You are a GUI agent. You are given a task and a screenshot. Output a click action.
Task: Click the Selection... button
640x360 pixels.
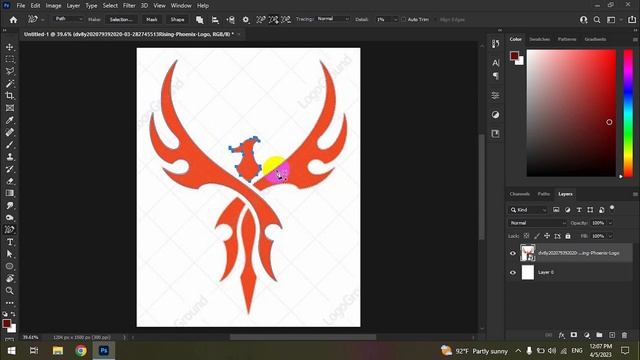click(121, 20)
